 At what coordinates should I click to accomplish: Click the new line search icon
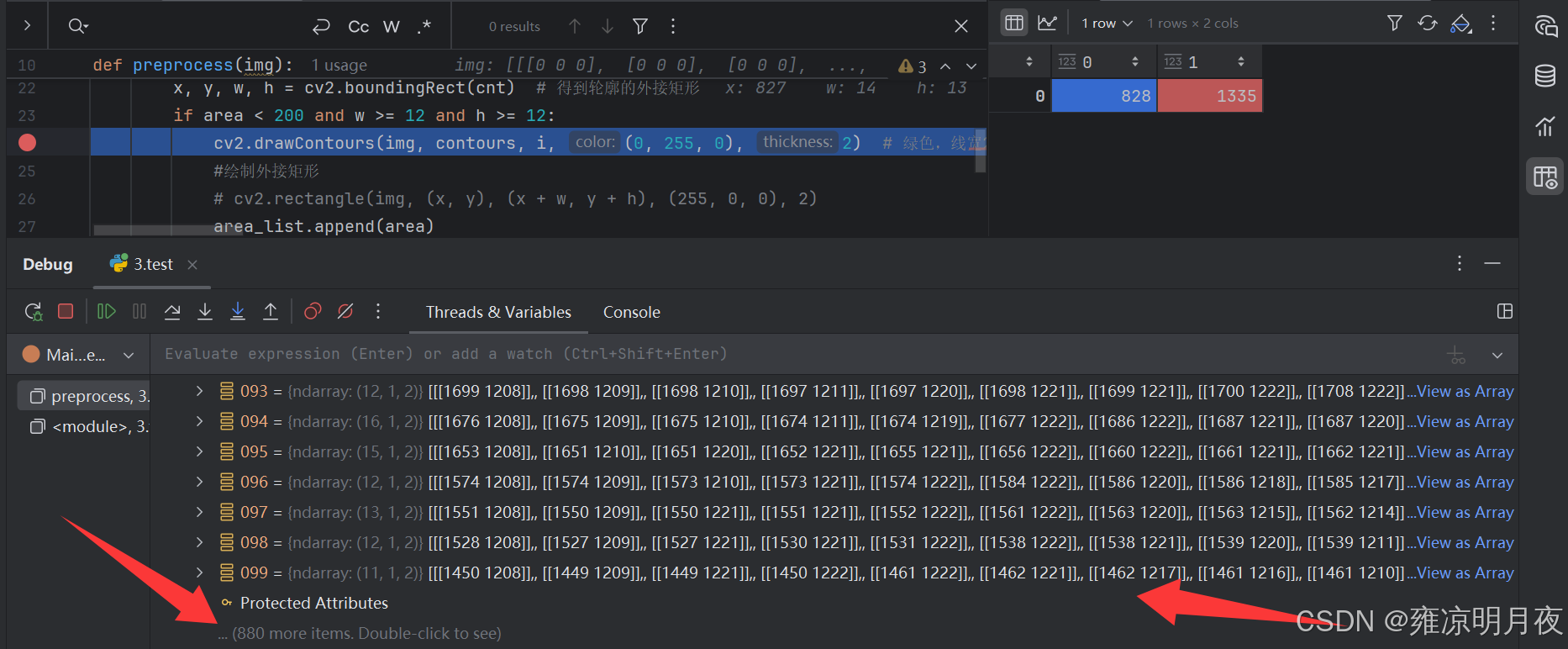pyautogui.click(x=321, y=27)
